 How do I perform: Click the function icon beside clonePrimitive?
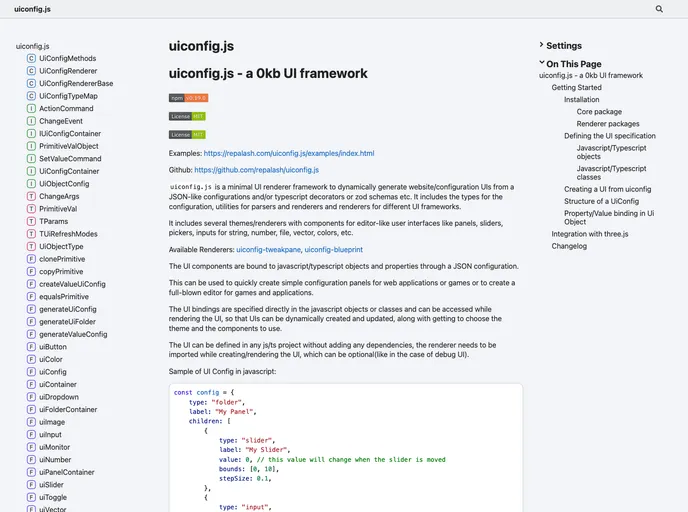click(x=31, y=259)
